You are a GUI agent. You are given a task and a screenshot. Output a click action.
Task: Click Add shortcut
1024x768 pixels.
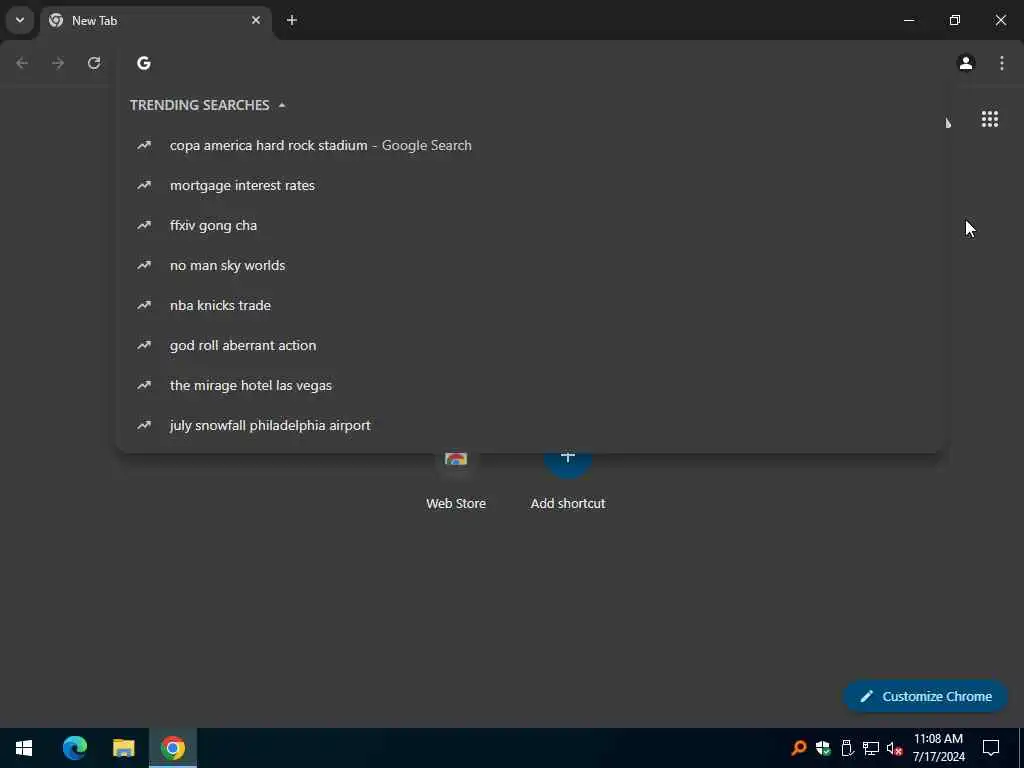(x=568, y=482)
